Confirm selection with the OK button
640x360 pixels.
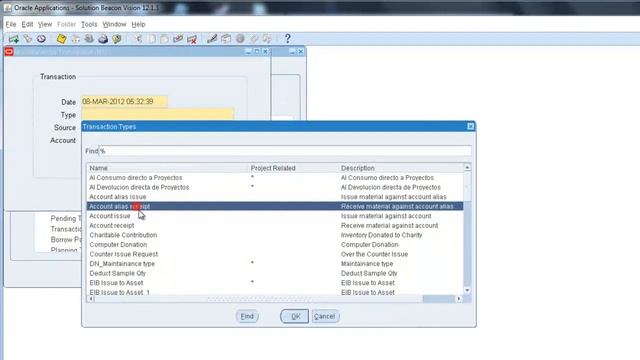(294, 316)
